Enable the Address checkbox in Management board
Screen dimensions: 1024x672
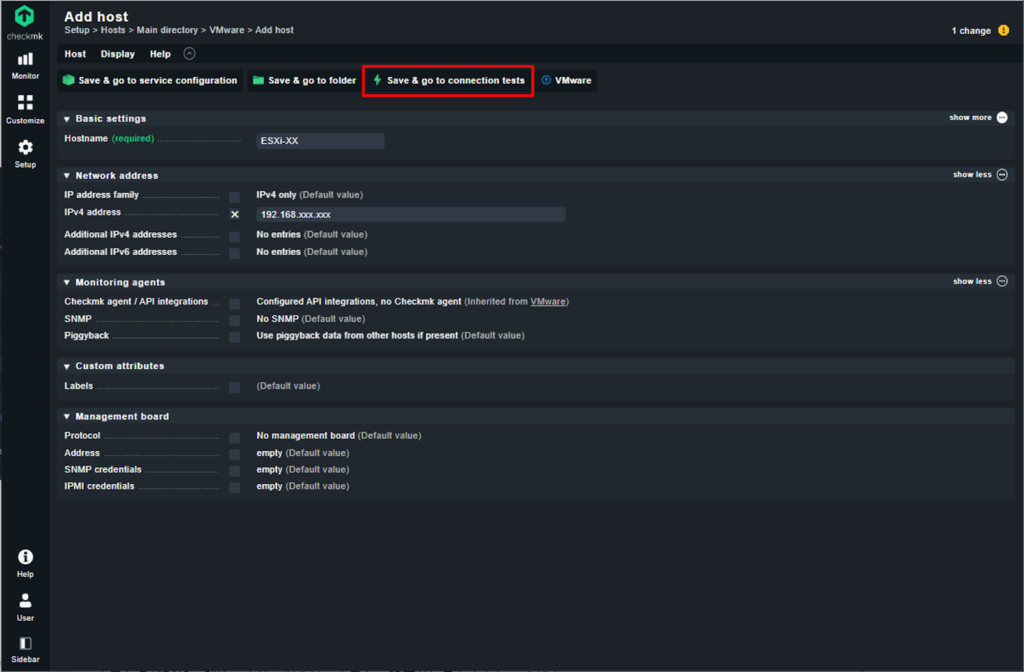(x=234, y=455)
